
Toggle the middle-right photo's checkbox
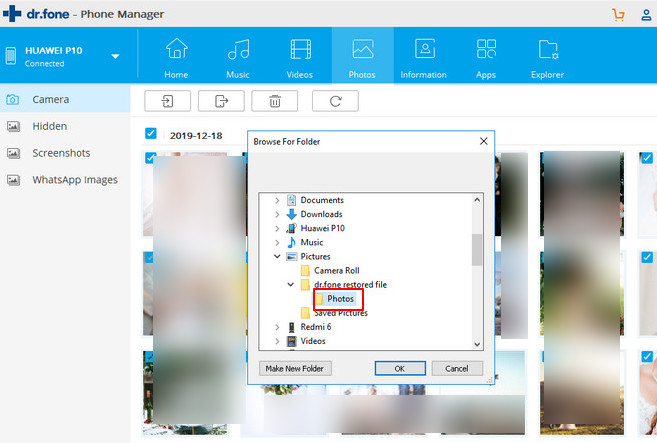pyautogui.click(x=647, y=257)
